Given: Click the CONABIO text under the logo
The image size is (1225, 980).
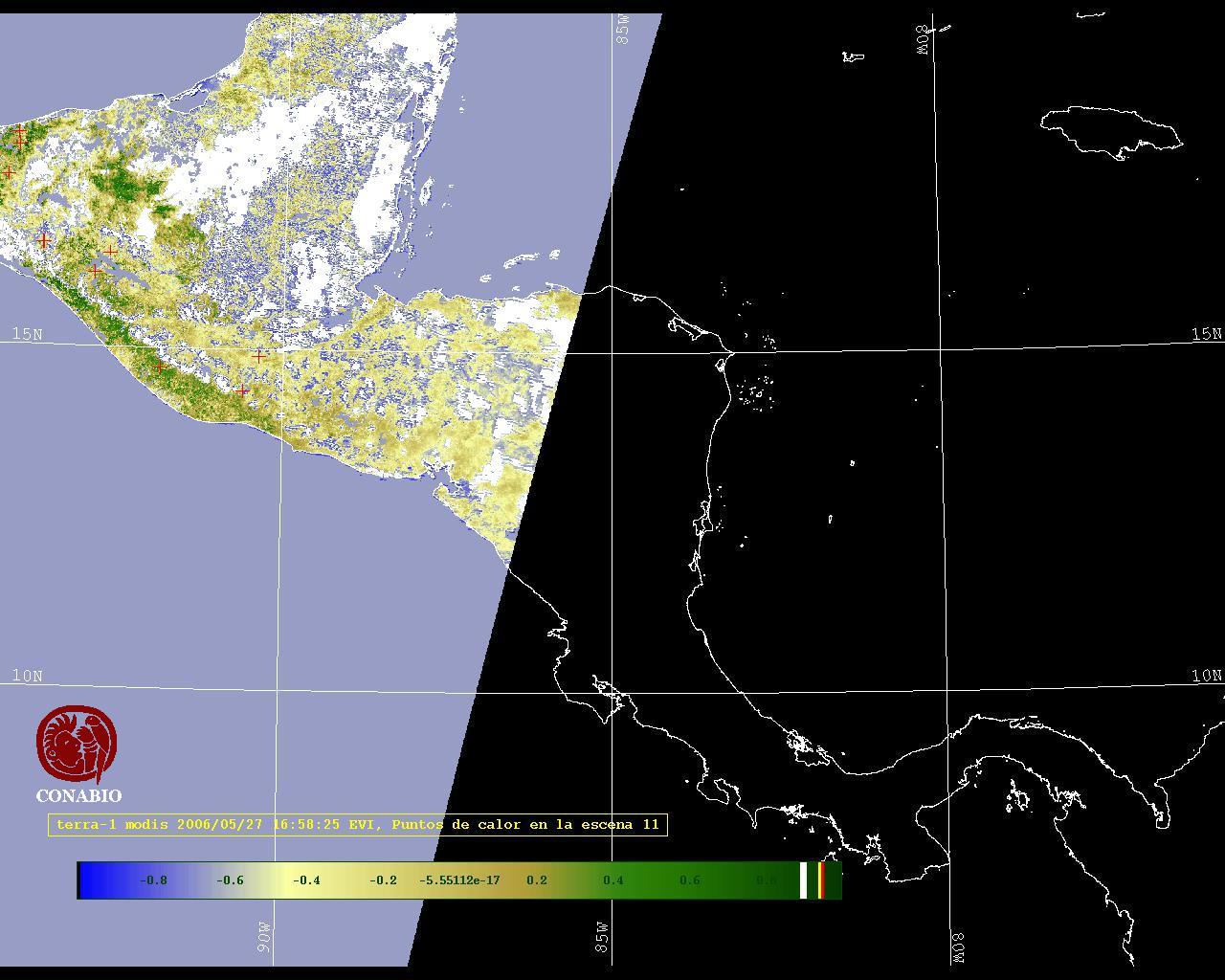Looking at the screenshot, I should pos(78,796).
